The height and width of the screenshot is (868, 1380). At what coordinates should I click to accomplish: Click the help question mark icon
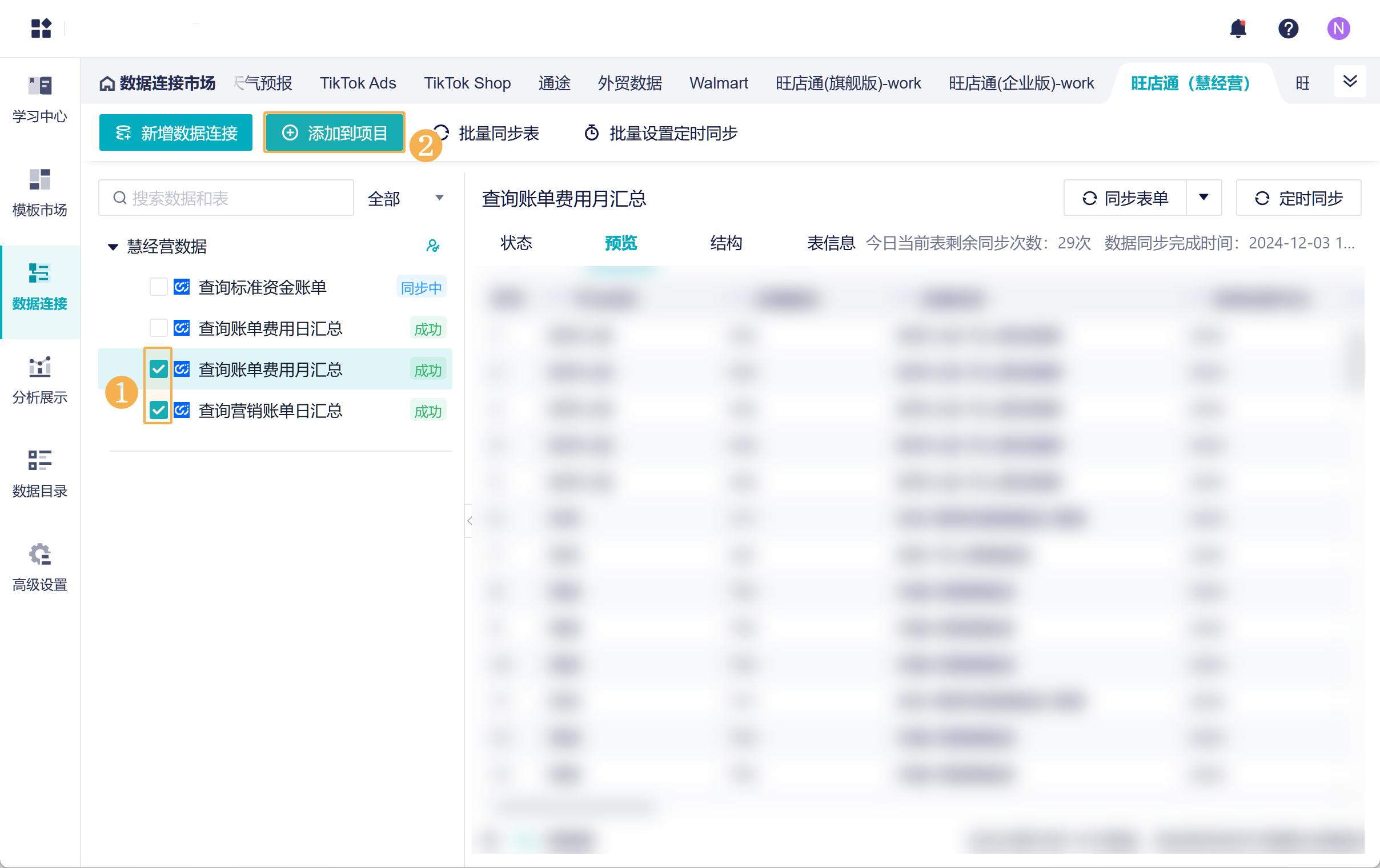point(1287,28)
